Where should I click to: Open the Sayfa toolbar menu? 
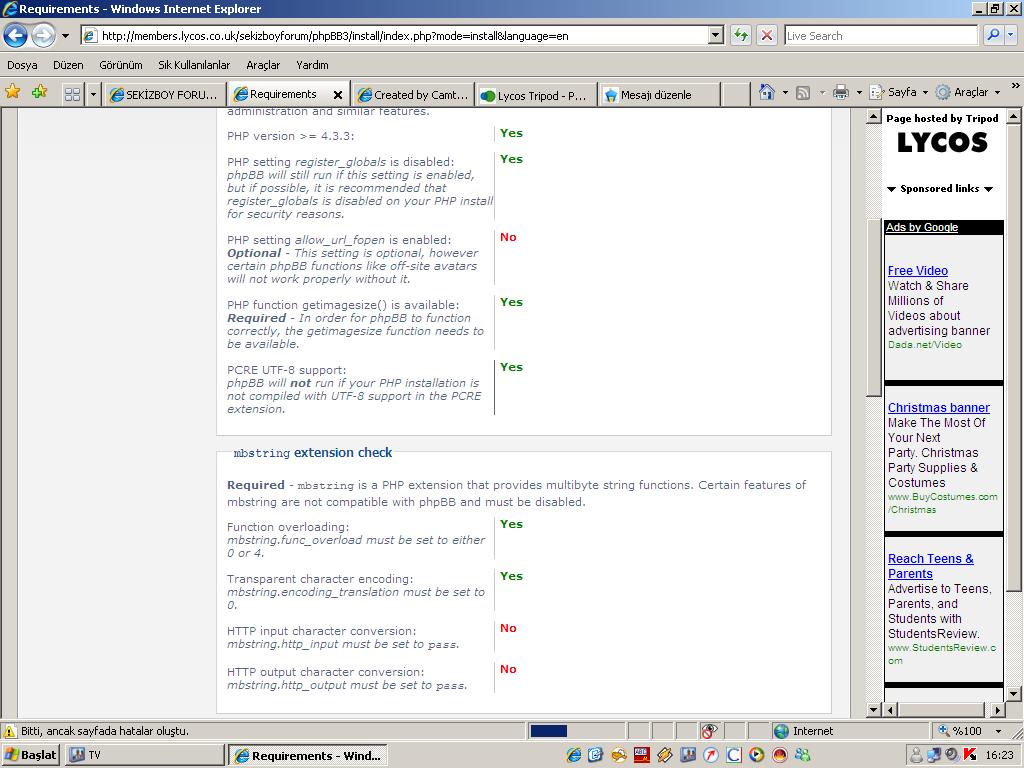(x=899, y=92)
